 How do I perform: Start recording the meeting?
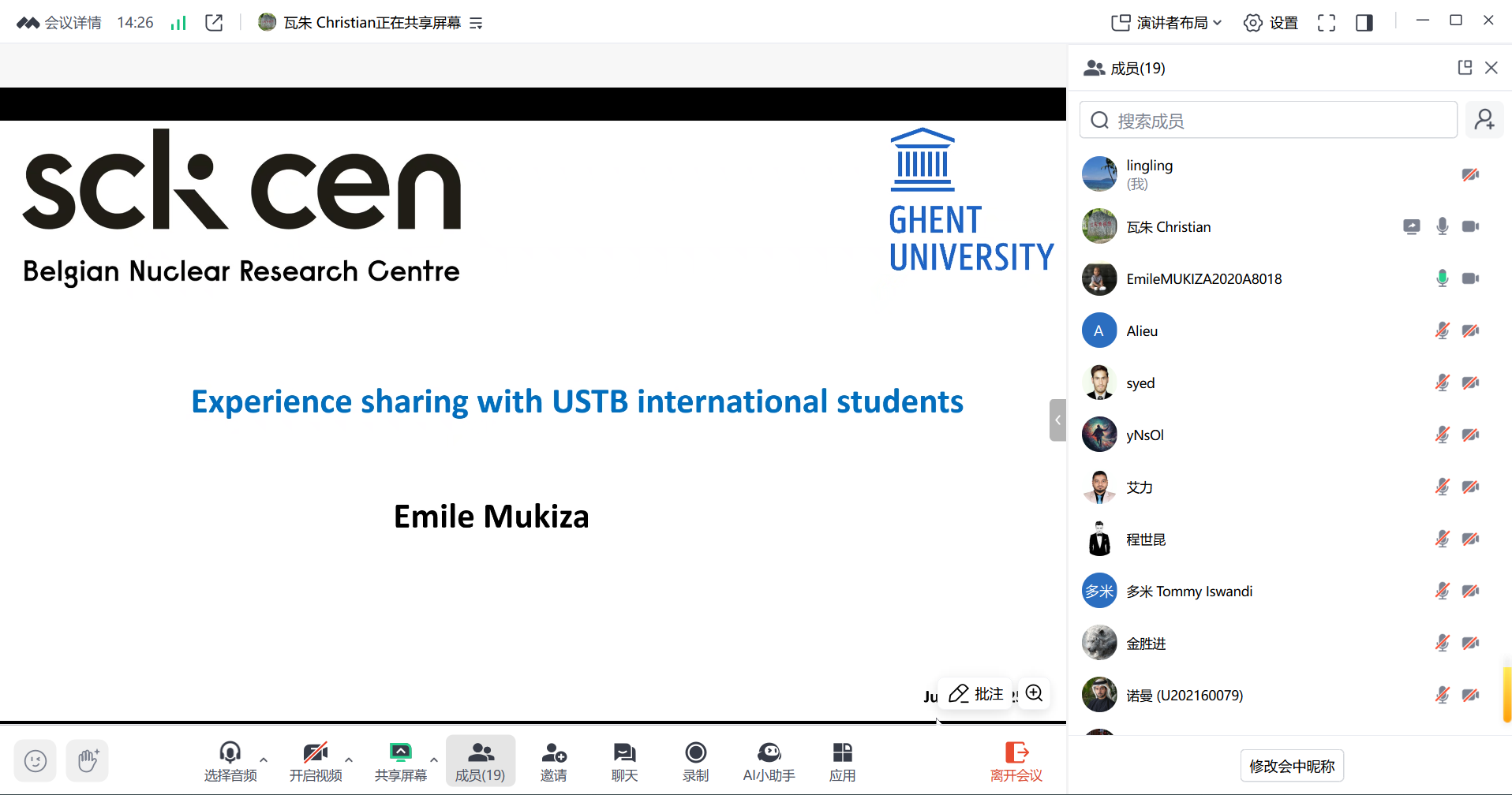coord(695,762)
